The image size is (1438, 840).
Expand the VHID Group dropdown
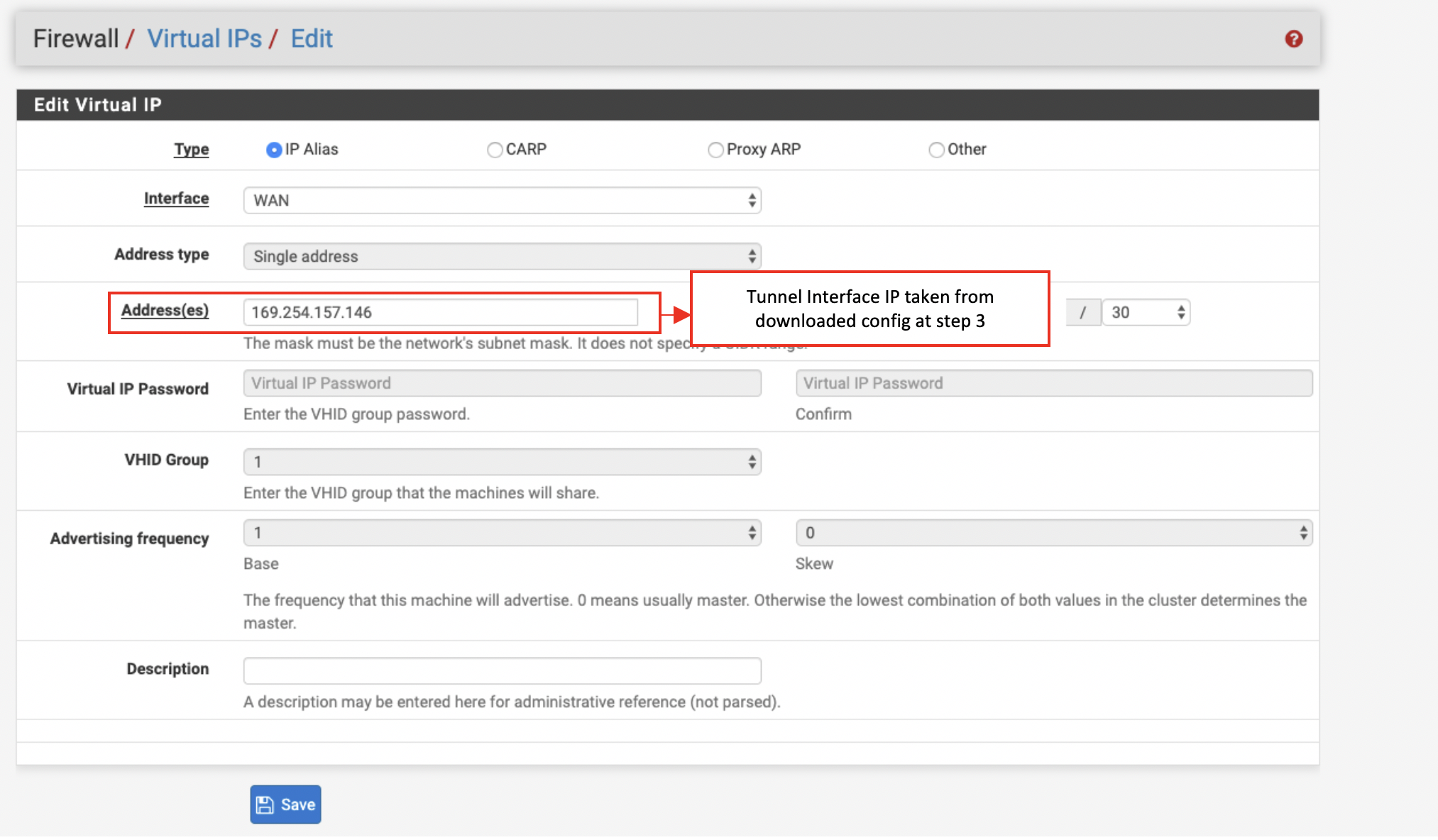coord(502,462)
